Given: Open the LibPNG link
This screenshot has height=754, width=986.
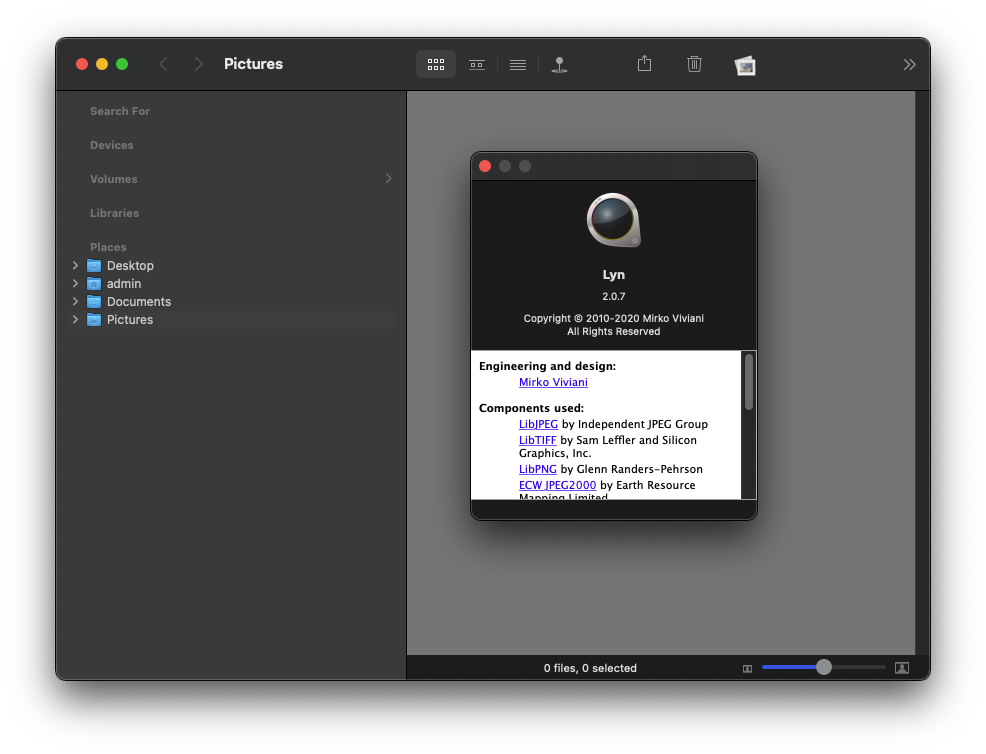Looking at the screenshot, I should [538, 468].
